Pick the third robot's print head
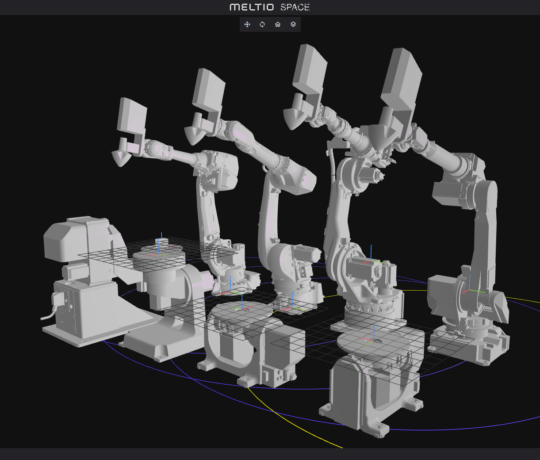 click(x=307, y=86)
